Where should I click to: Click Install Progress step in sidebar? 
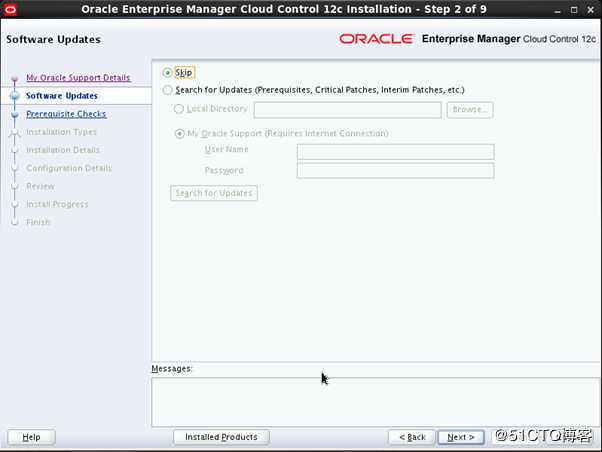tap(57, 204)
